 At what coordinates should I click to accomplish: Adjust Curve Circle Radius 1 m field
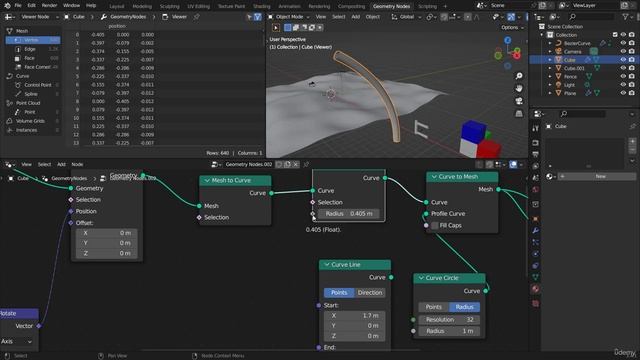(x=449, y=331)
